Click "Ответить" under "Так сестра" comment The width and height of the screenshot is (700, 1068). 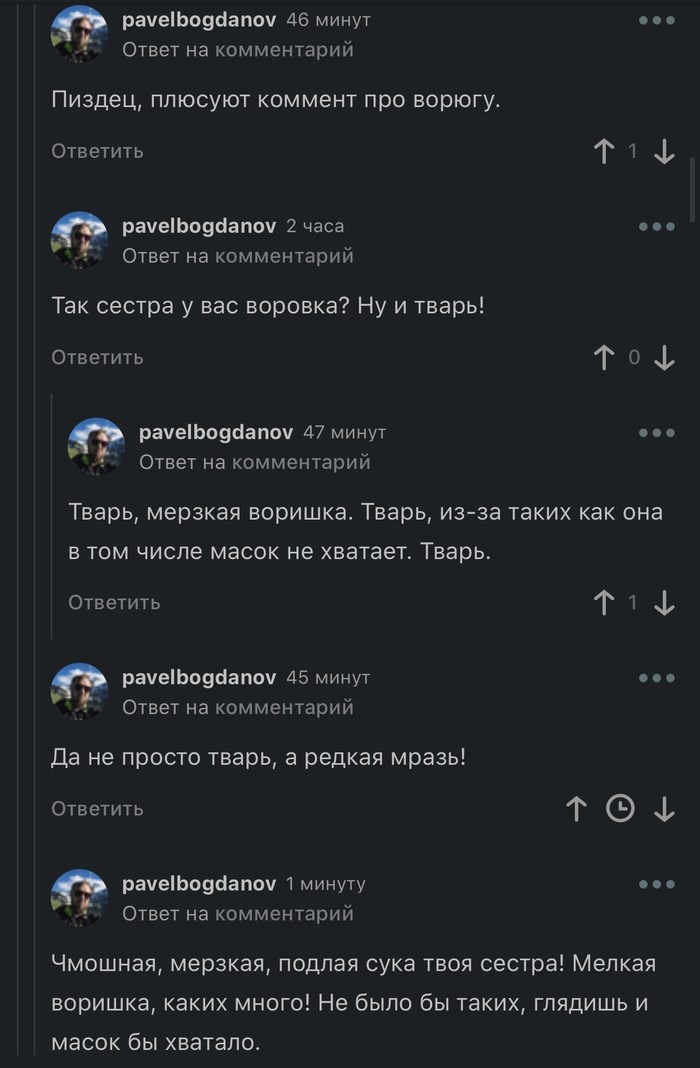[x=96, y=357]
